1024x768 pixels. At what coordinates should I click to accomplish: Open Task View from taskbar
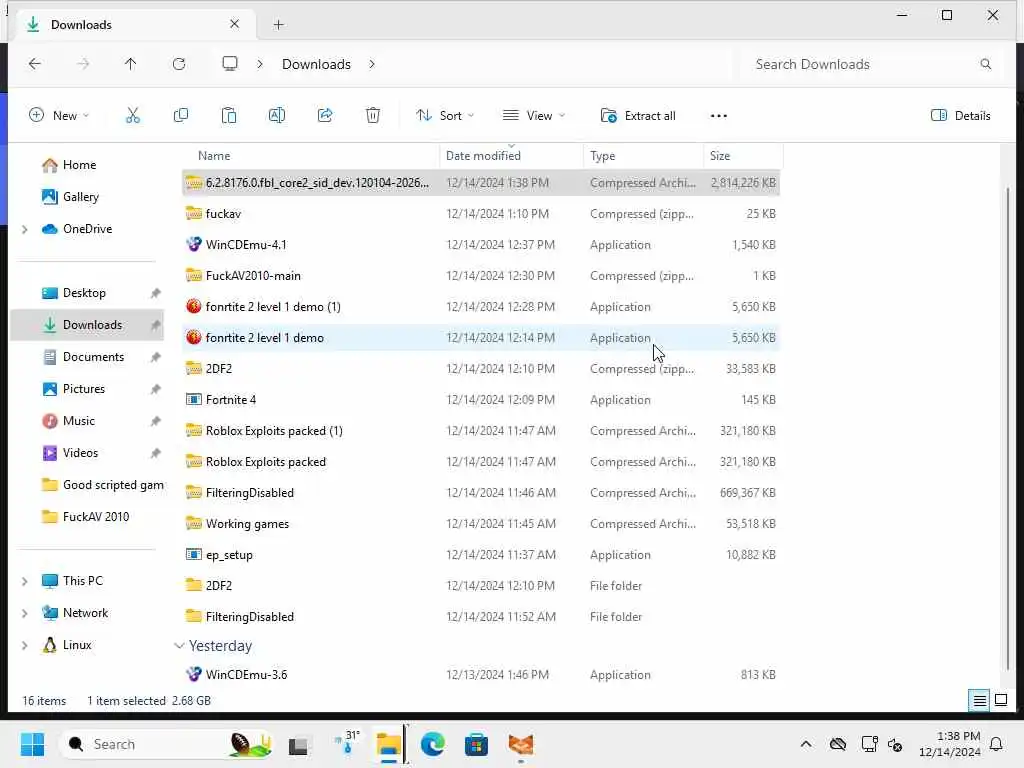point(298,744)
